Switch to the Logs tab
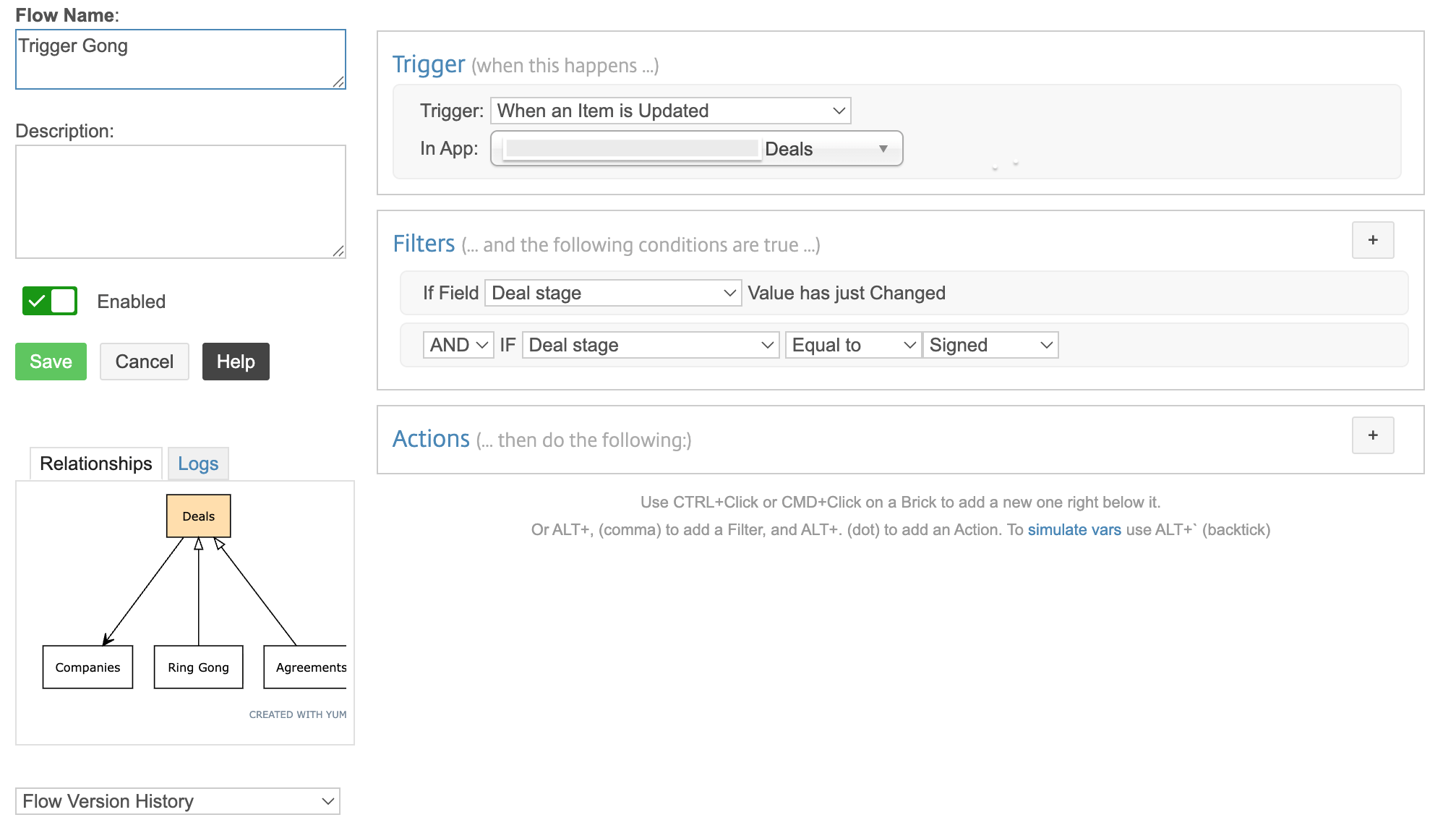This screenshot has width=1456, height=833. pos(198,464)
